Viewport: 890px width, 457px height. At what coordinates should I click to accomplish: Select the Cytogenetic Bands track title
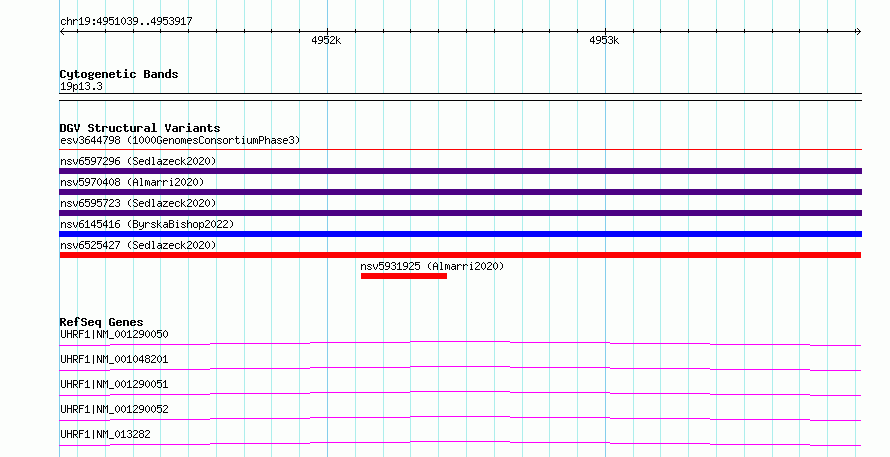(119, 74)
